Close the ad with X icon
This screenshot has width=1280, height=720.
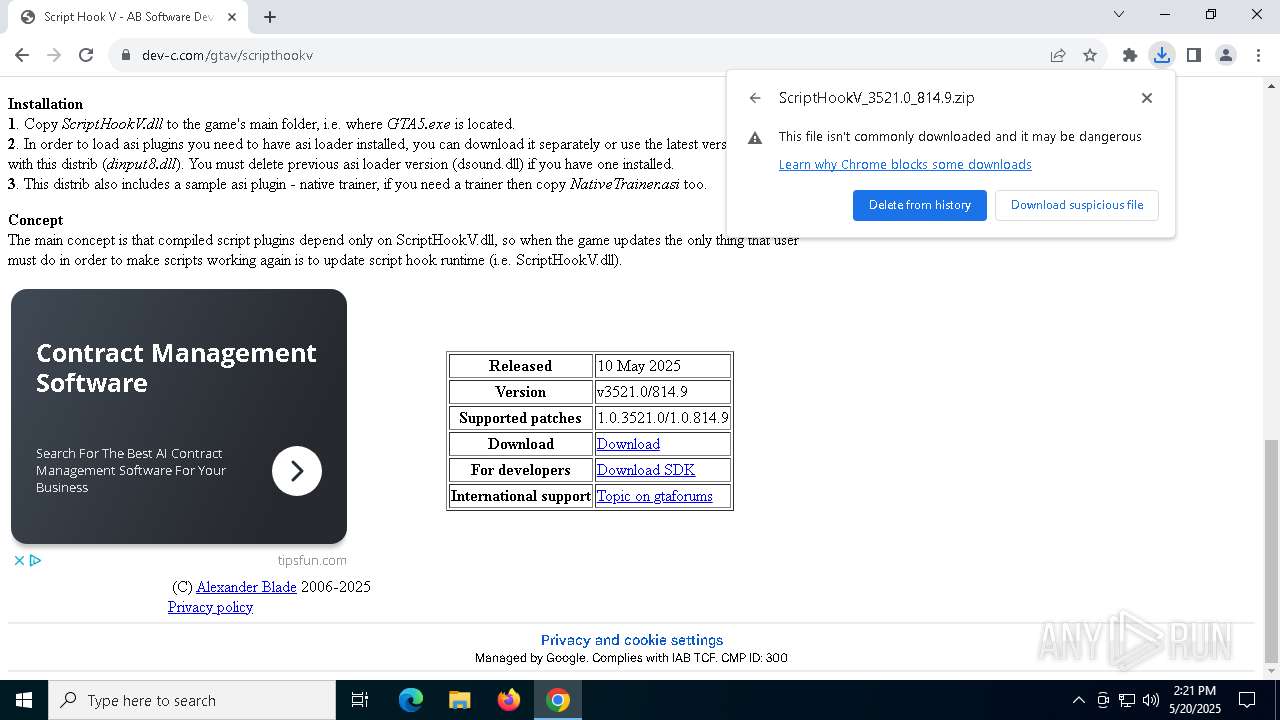pyautogui.click(x=19, y=560)
